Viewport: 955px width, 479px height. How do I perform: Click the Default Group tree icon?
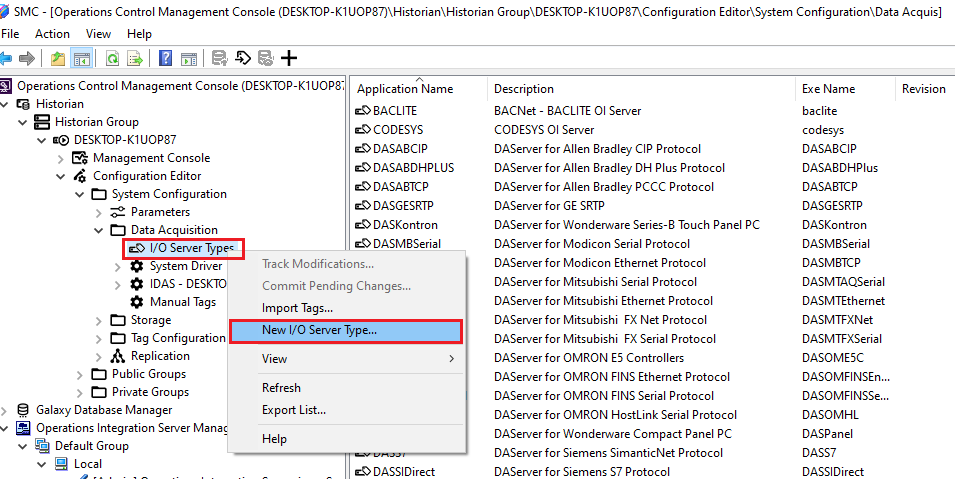point(42,446)
